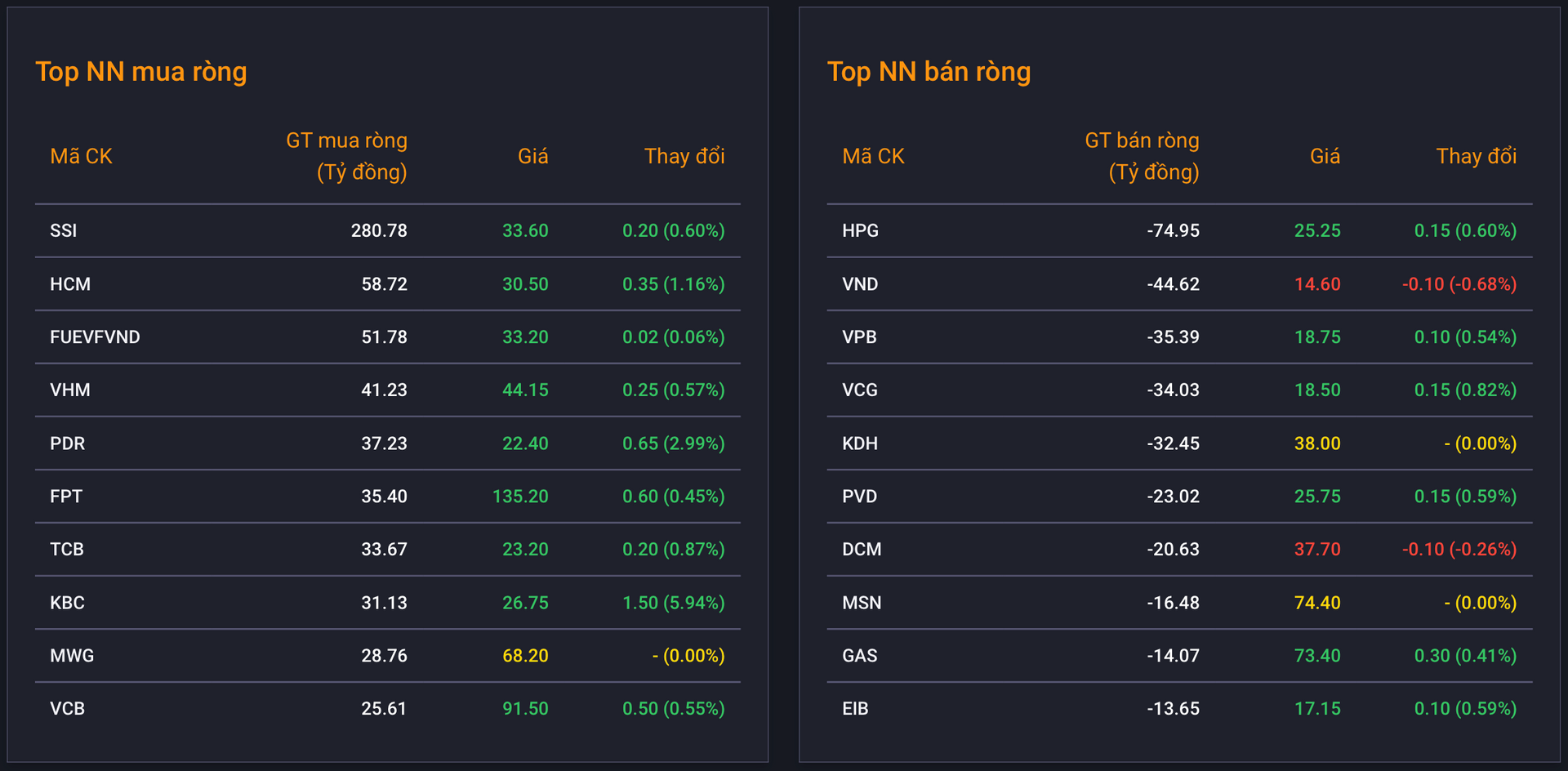Image resolution: width=1568 pixels, height=771 pixels.
Task: Click HCM net buy value 58.72
Action: pos(385,284)
